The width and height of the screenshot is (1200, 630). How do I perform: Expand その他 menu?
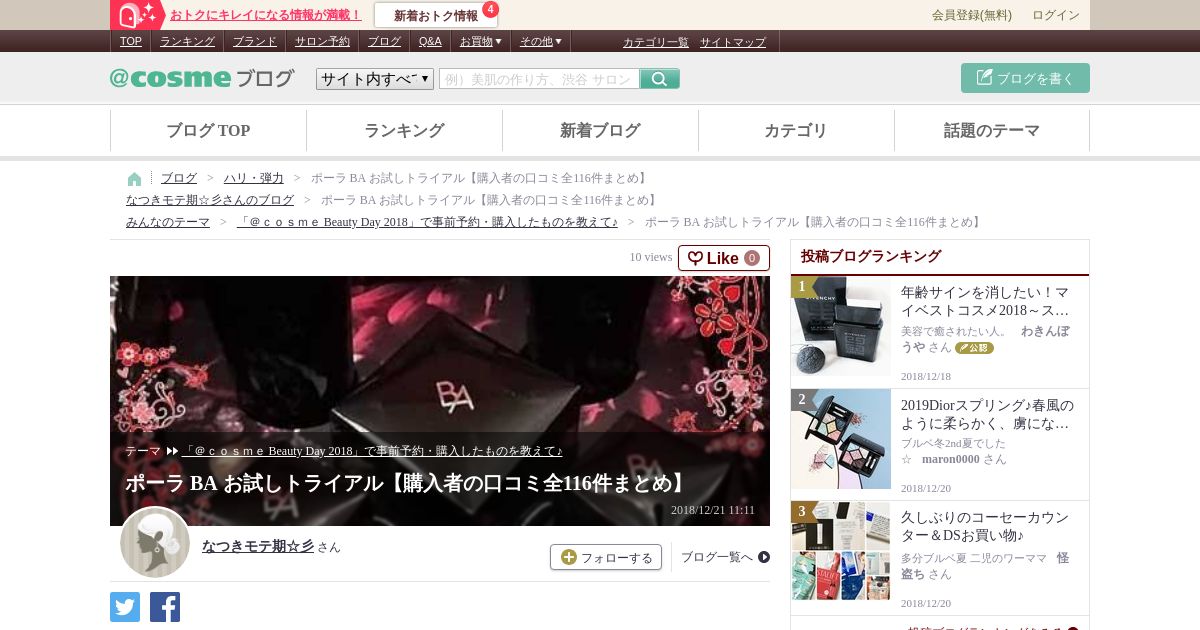541,41
